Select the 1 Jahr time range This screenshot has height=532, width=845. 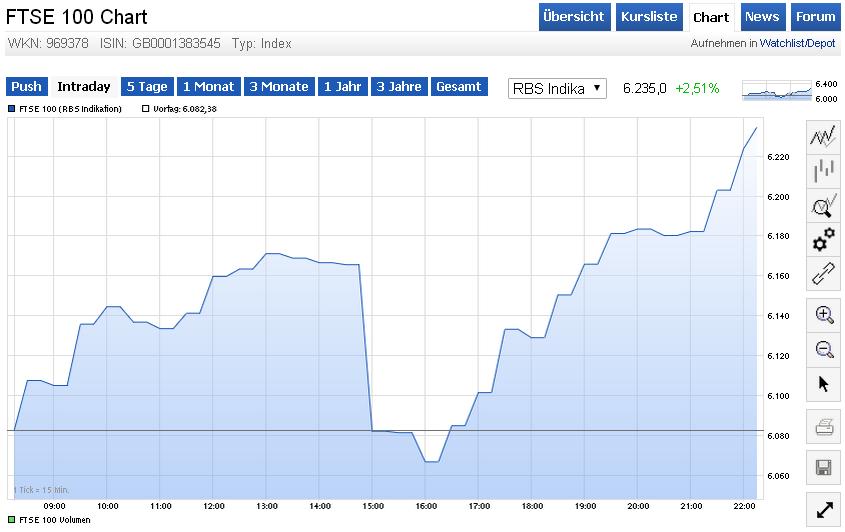click(342, 87)
